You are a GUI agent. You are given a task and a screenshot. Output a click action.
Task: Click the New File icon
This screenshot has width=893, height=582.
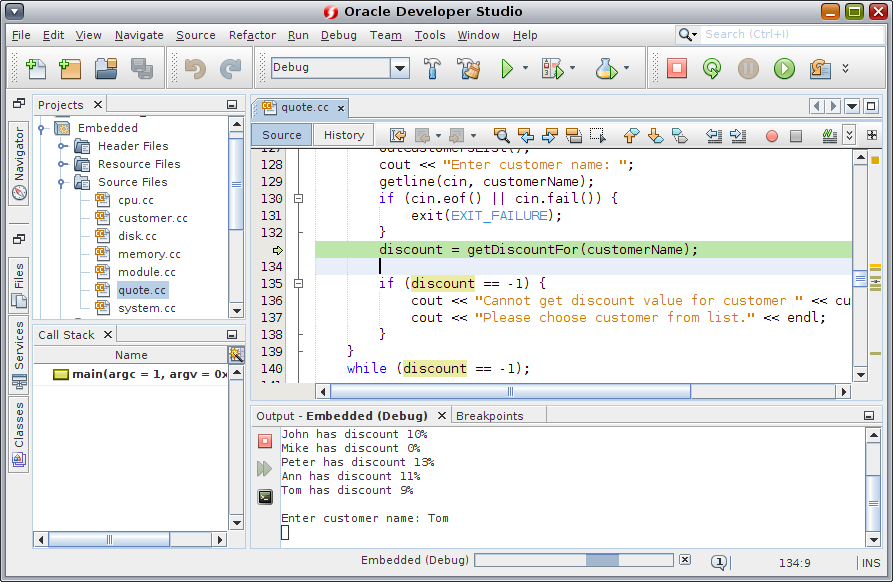point(36,68)
